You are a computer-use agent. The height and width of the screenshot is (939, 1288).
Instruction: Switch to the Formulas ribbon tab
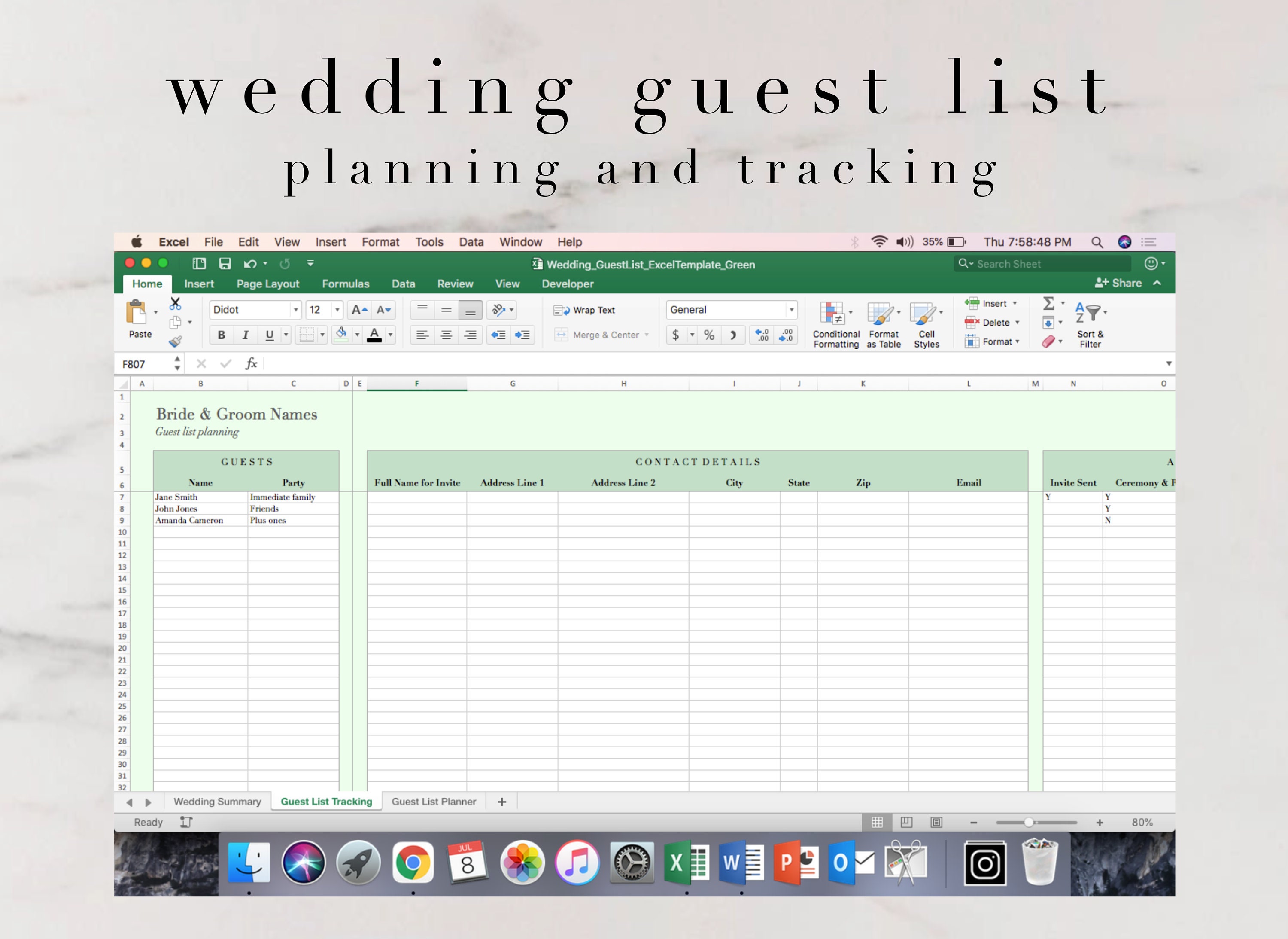coord(346,284)
